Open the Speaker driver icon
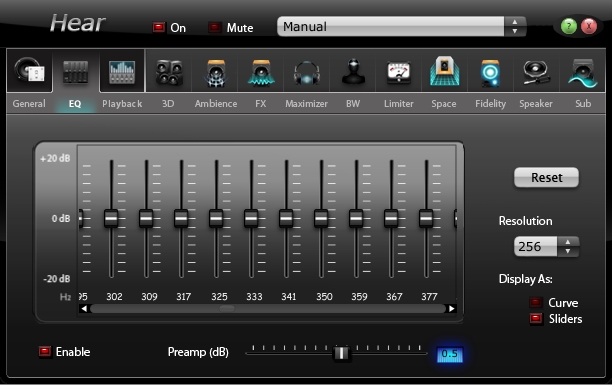Viewport: 612px width, 385px height. pyautogui.click(x=536, y=73)
